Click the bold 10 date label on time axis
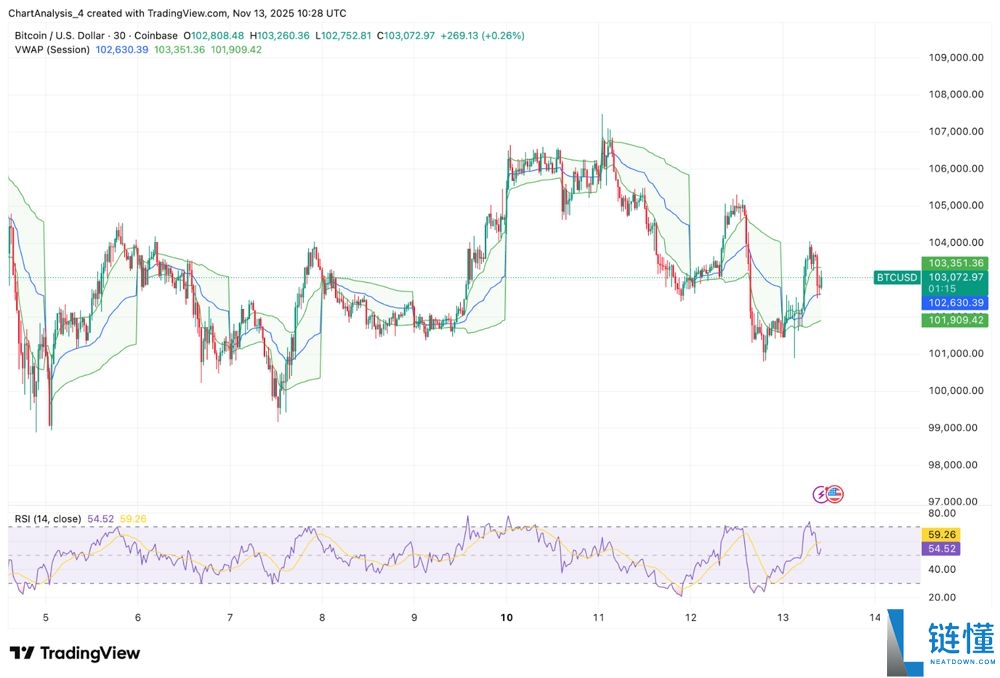This screenshot has height=678, width=1000. 505,617
